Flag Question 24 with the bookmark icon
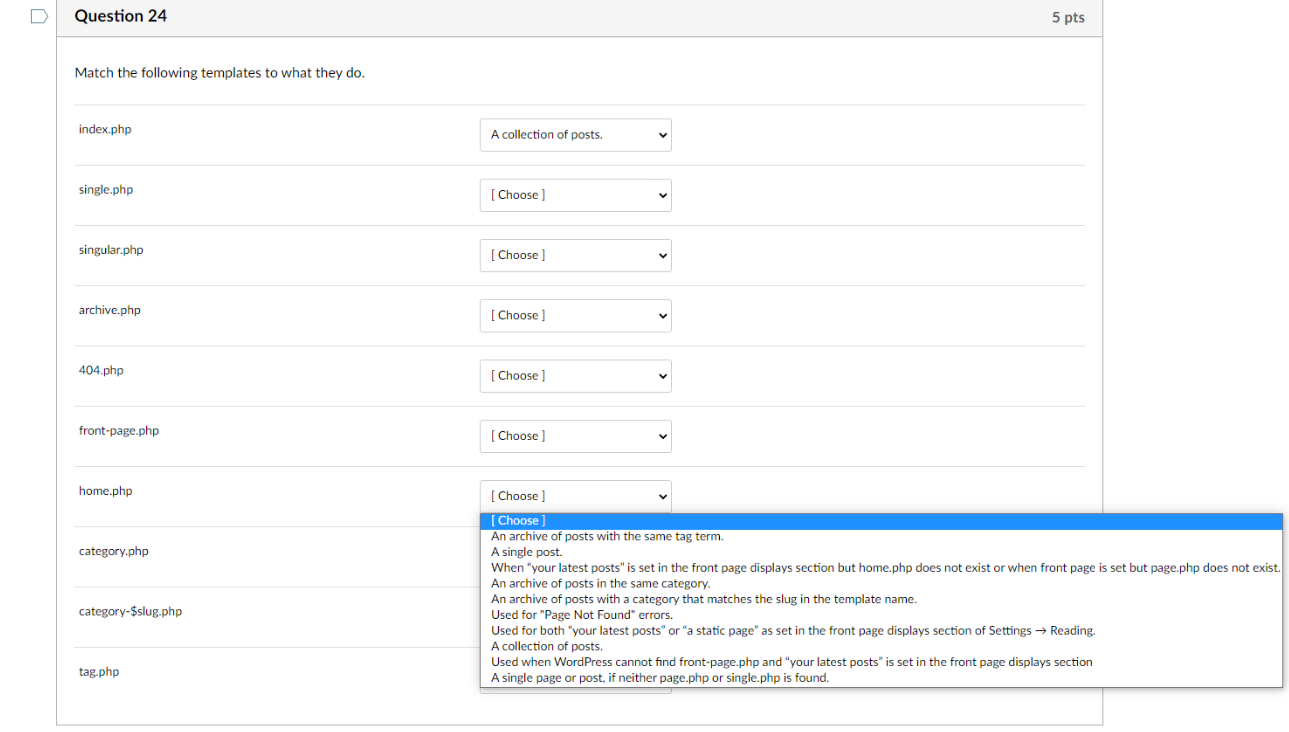This screenshot has height=732, width=1289. tap(39, 16)
